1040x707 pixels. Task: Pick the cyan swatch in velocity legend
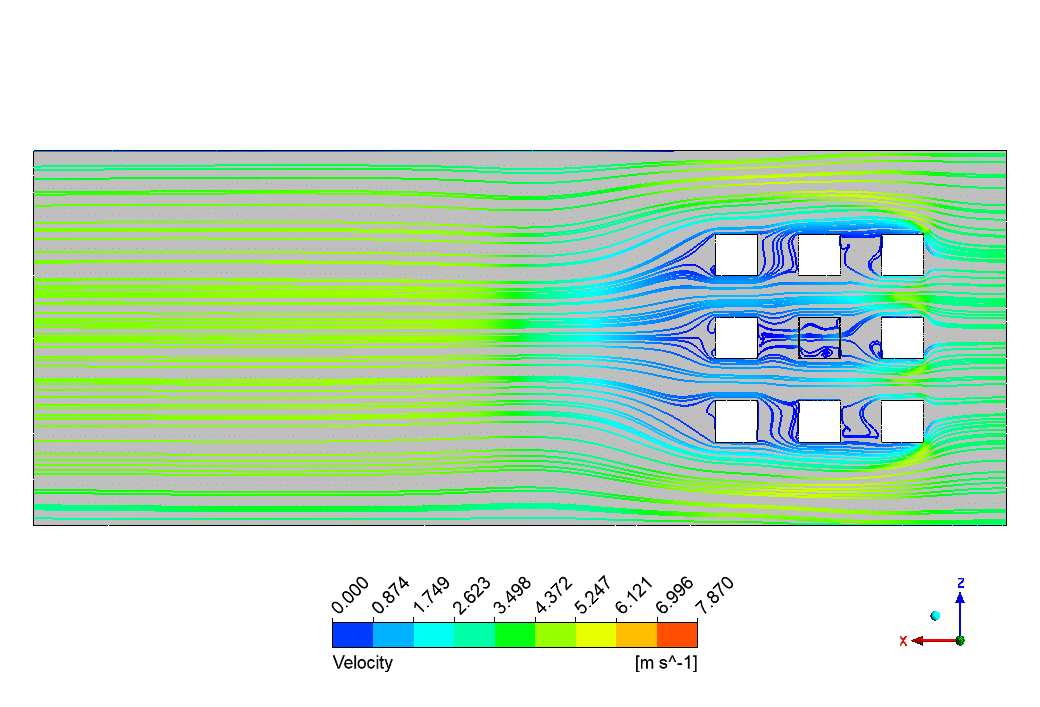[433, 634]
